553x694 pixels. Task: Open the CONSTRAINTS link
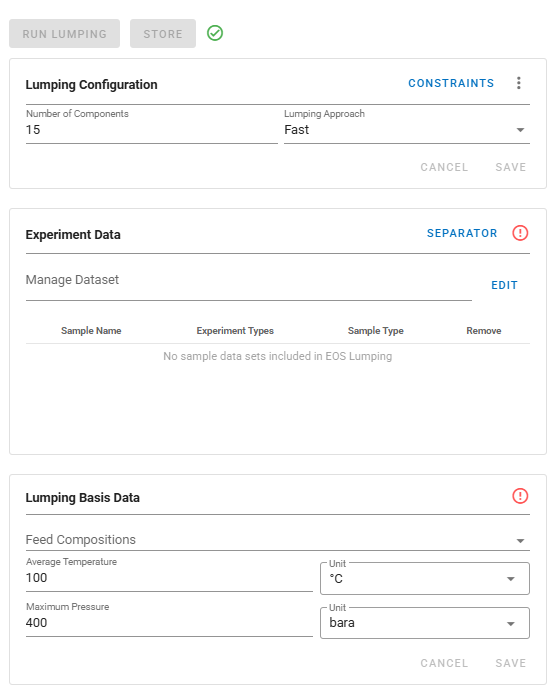point(451,83)
